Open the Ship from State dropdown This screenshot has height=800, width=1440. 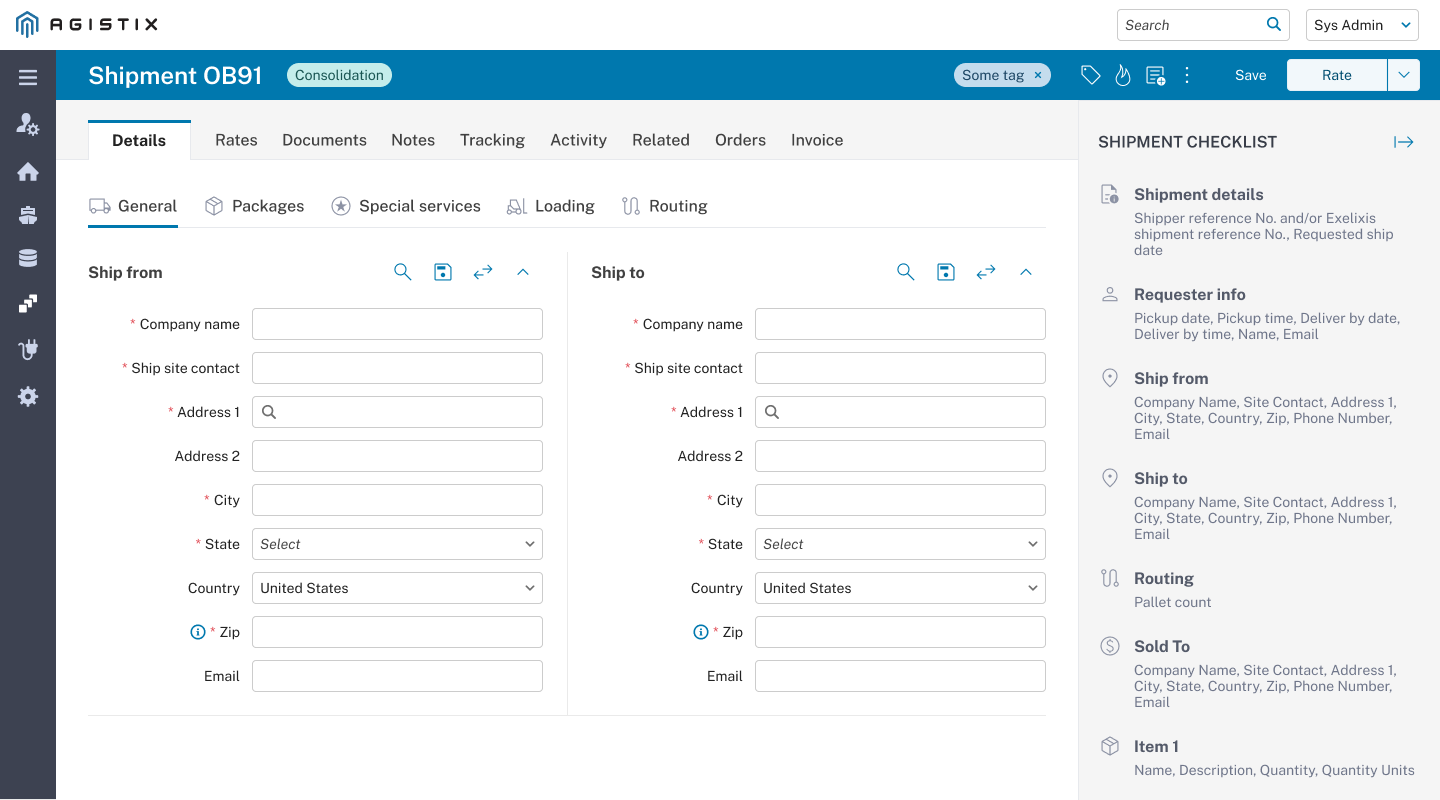coord(397,544)
